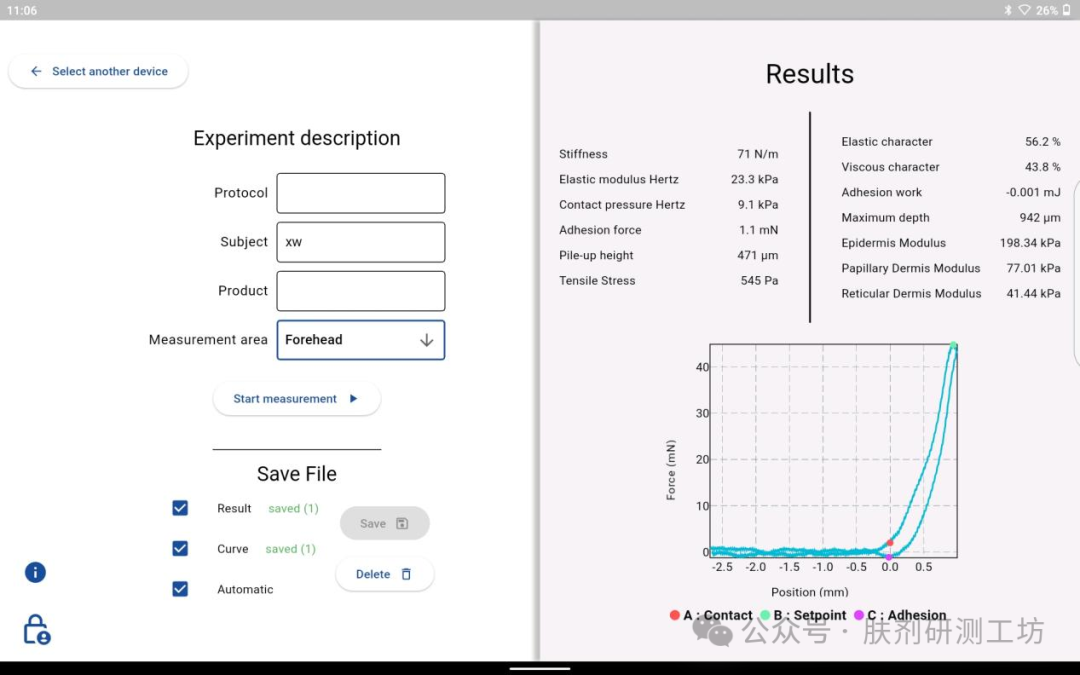Image resolution: width=1080 pixels, height=675 pixels.
Task: Click the Reticular Dermis Modulus value 41.44 kPa
Action: point(1034,293)
